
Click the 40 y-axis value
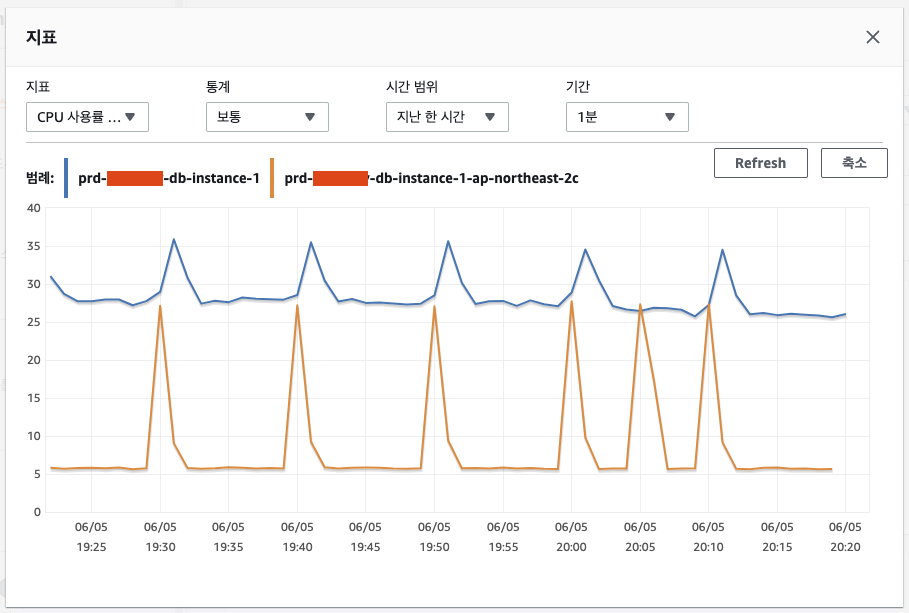point(34,208)
